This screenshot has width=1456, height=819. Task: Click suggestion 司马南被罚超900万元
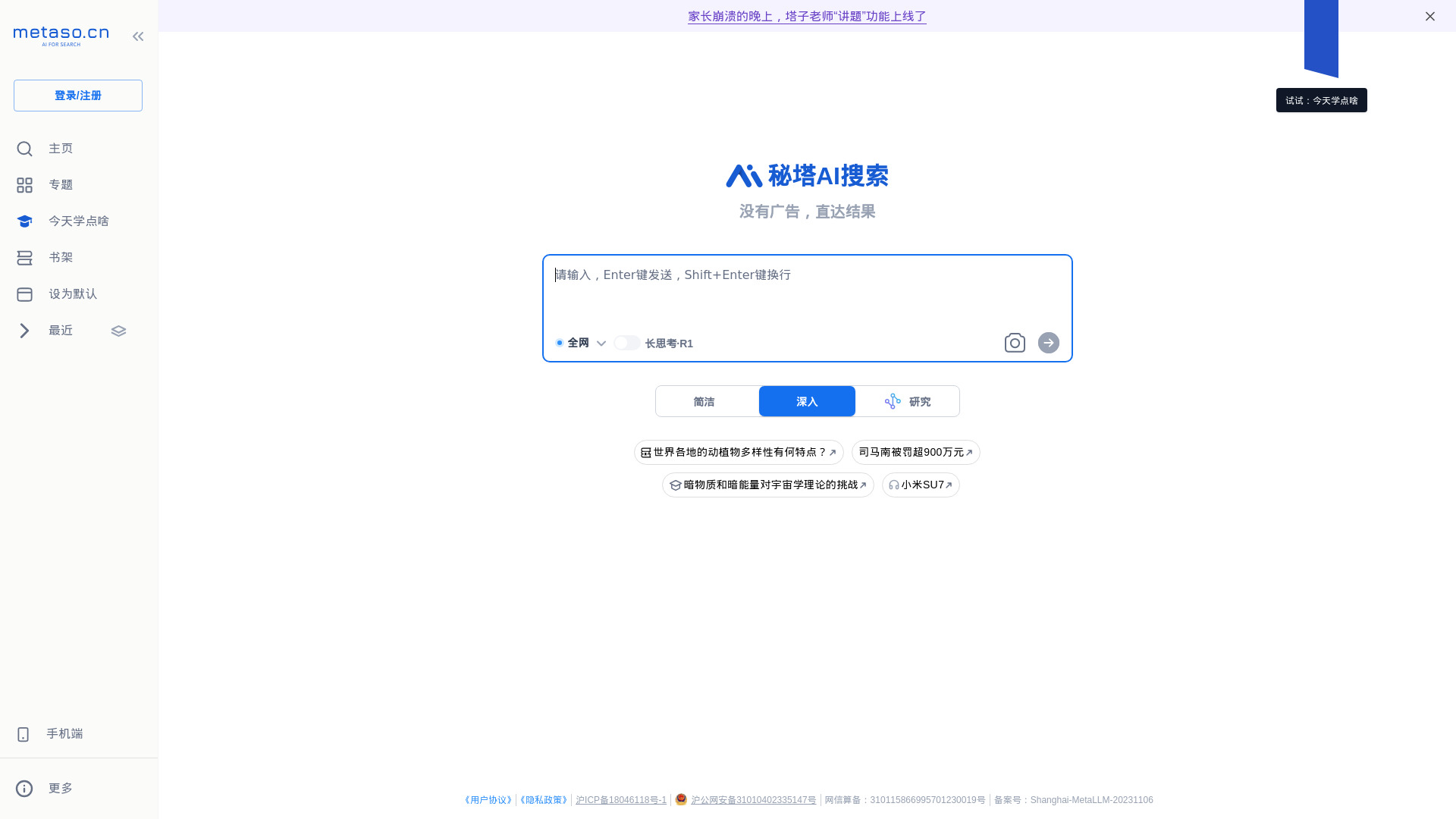click(916, 452)
